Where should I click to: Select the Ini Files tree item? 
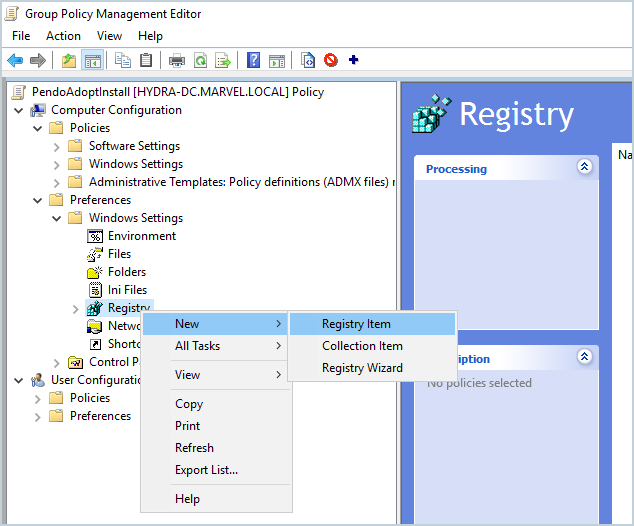pyautogui.click(x=127, y=290)
